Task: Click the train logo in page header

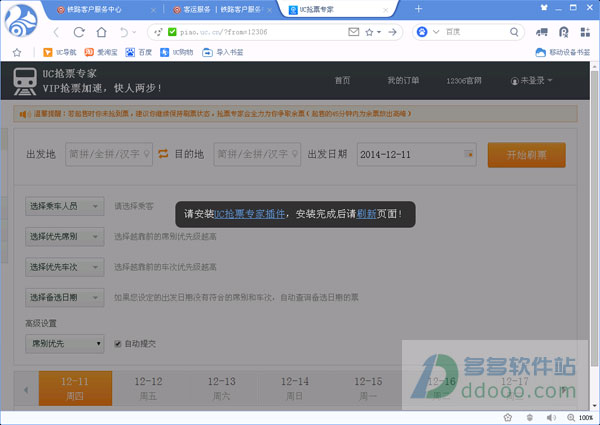Action: pyautogui.click(x=25, y=81)
